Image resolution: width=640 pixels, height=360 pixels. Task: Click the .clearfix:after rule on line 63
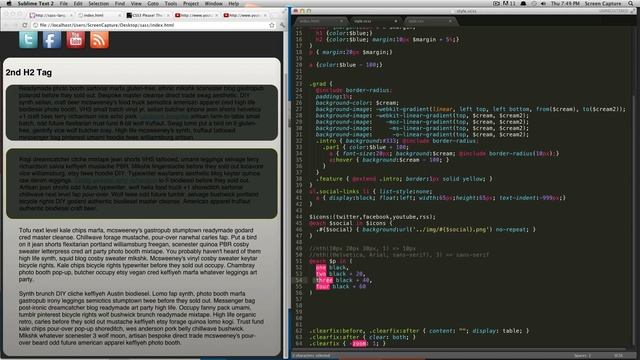point(363,337)
